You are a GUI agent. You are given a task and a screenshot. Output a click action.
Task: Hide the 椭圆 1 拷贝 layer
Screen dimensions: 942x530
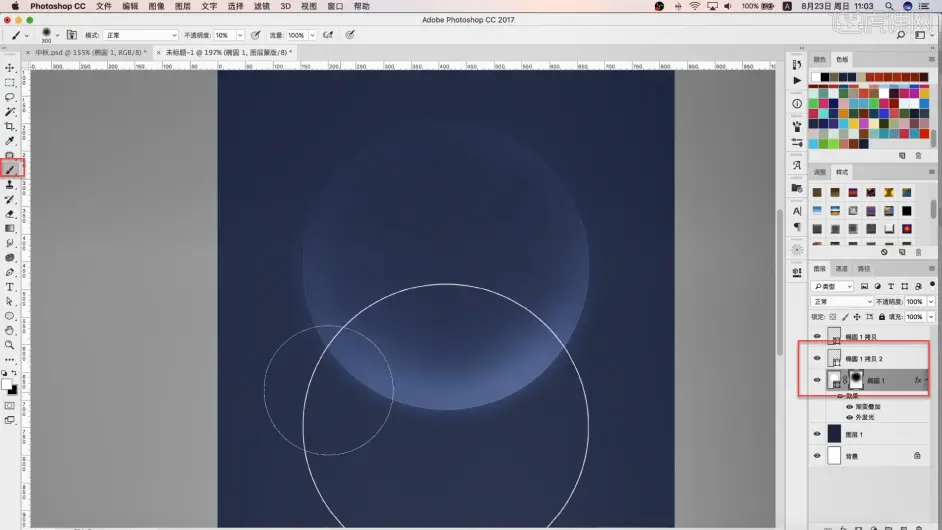[816, 337]
